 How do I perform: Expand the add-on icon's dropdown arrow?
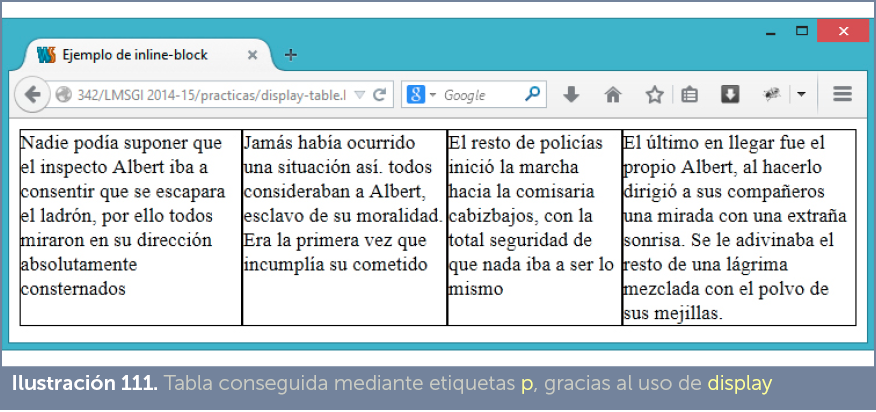[801, 95]
